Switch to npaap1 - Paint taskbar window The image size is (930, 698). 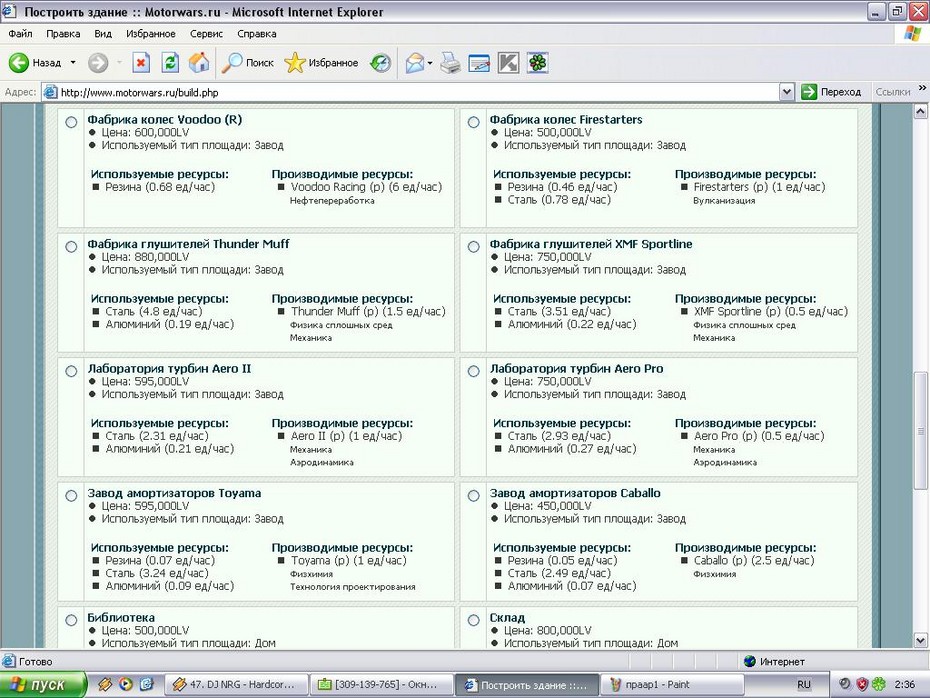(671, 684)
